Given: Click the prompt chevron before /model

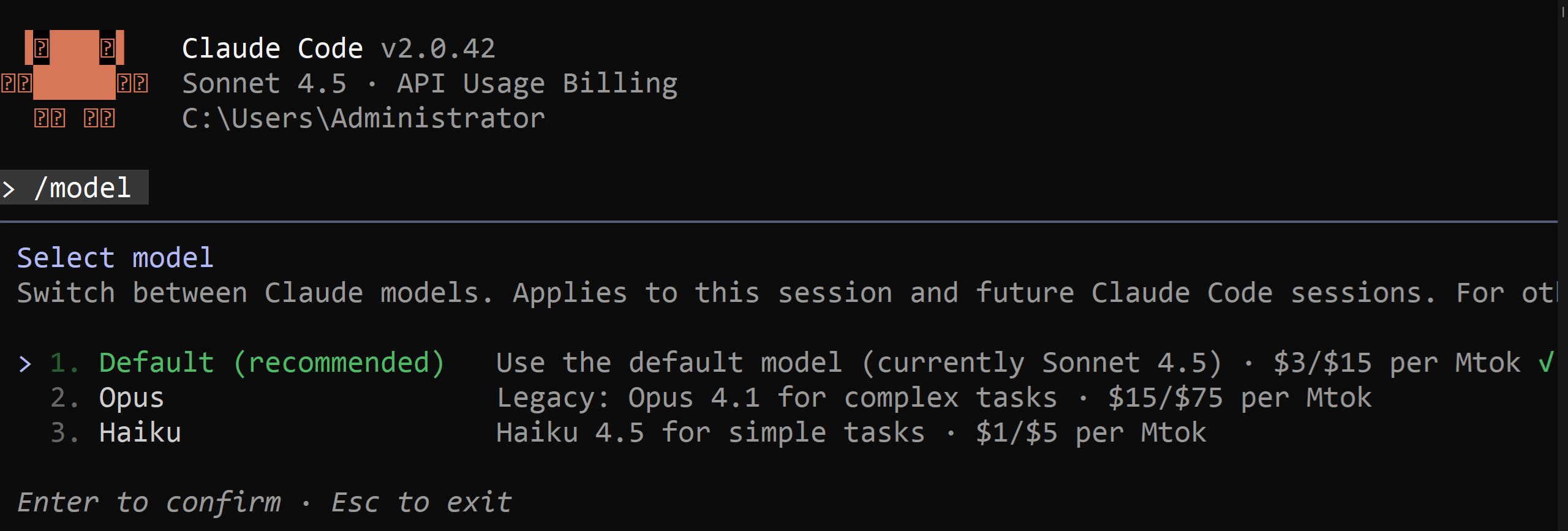Looking at the screenshot, I should pyautogui.click(x=9, y=189).
